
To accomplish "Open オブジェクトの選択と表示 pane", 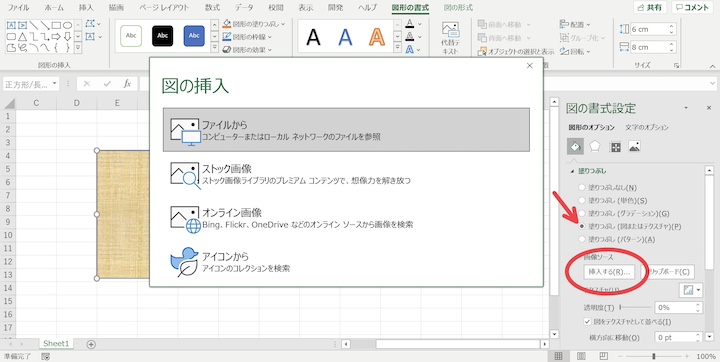I will click(516, 51).
